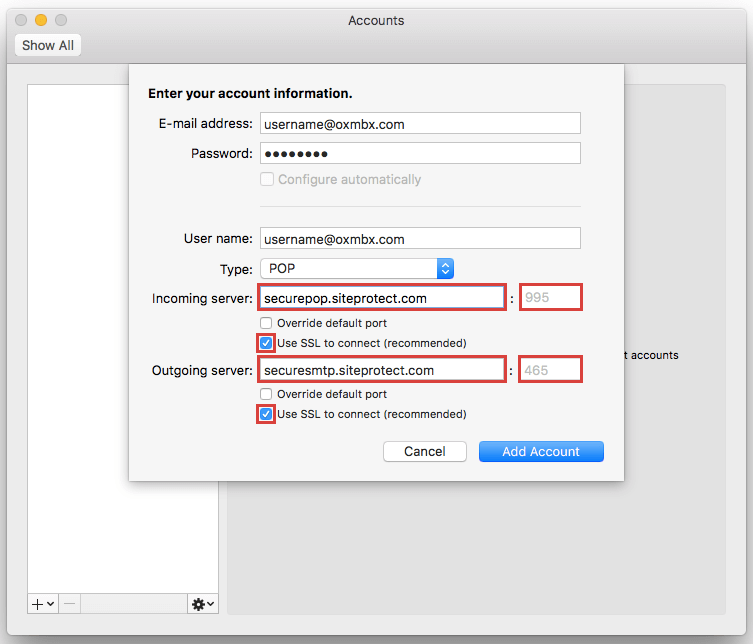Viewport: 753px width, 644px height.
Task: Focus the Password field
Action: coord(420,154)
